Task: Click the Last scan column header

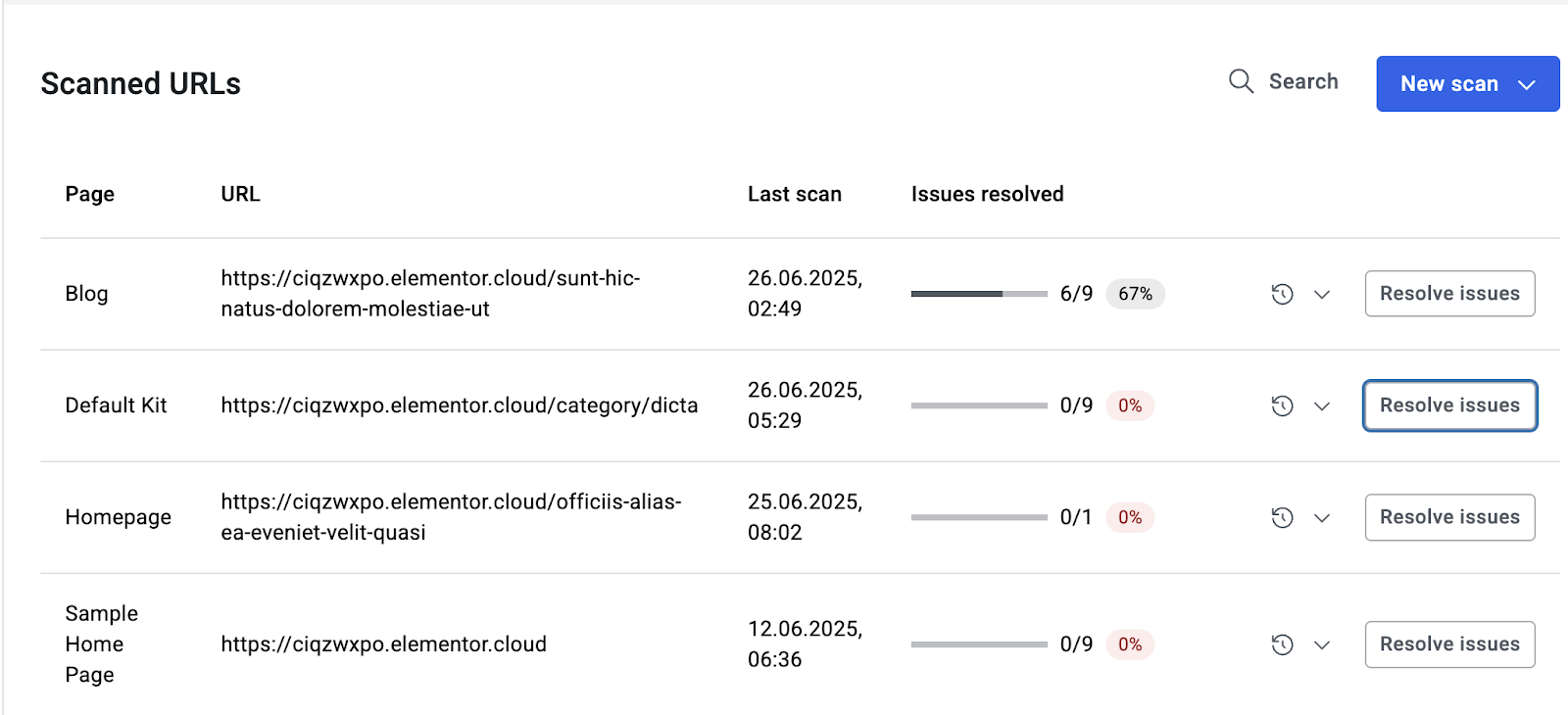Action: click(x=794, y=194)
